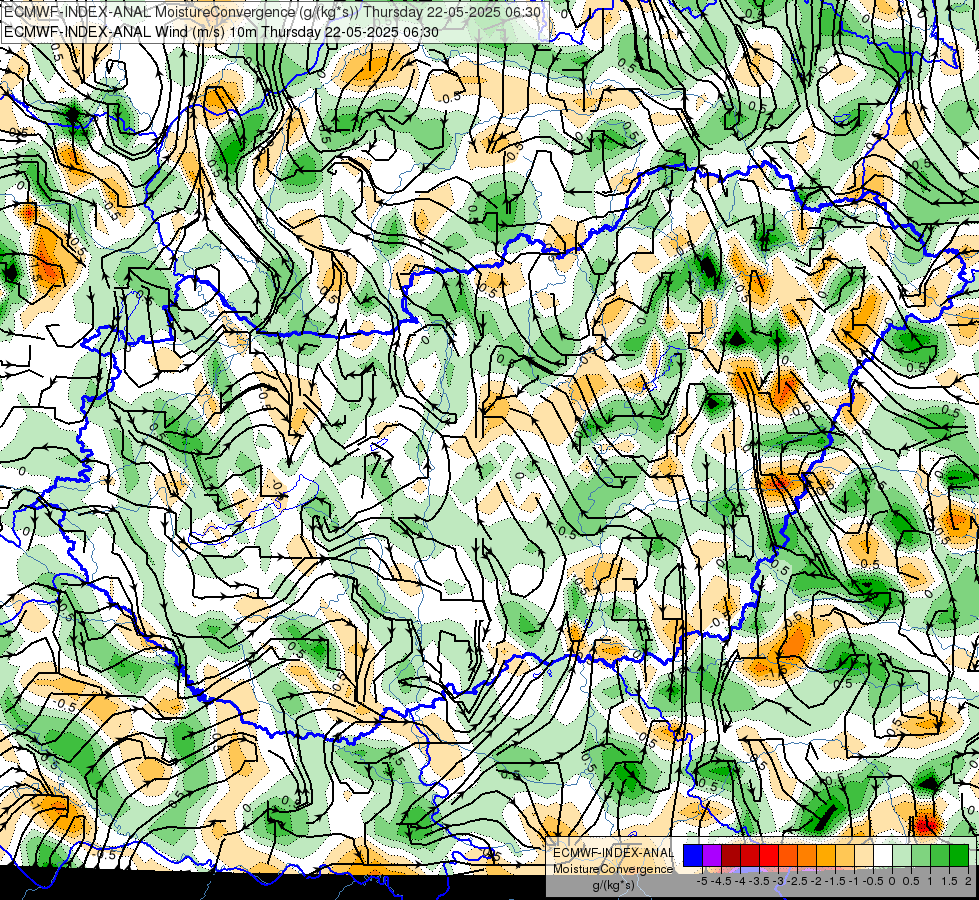Click the -2.5 tick label on the legend

[x=797, y=881]
